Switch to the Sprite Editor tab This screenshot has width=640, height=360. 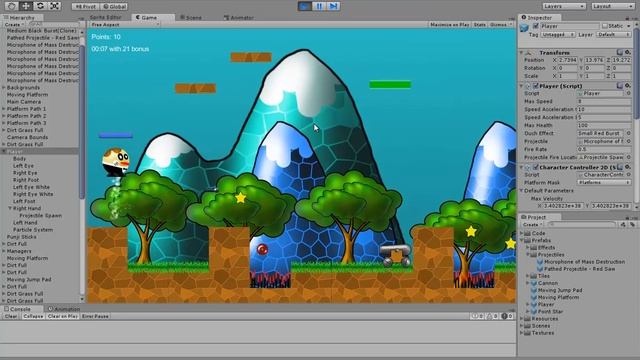(106, 18)
